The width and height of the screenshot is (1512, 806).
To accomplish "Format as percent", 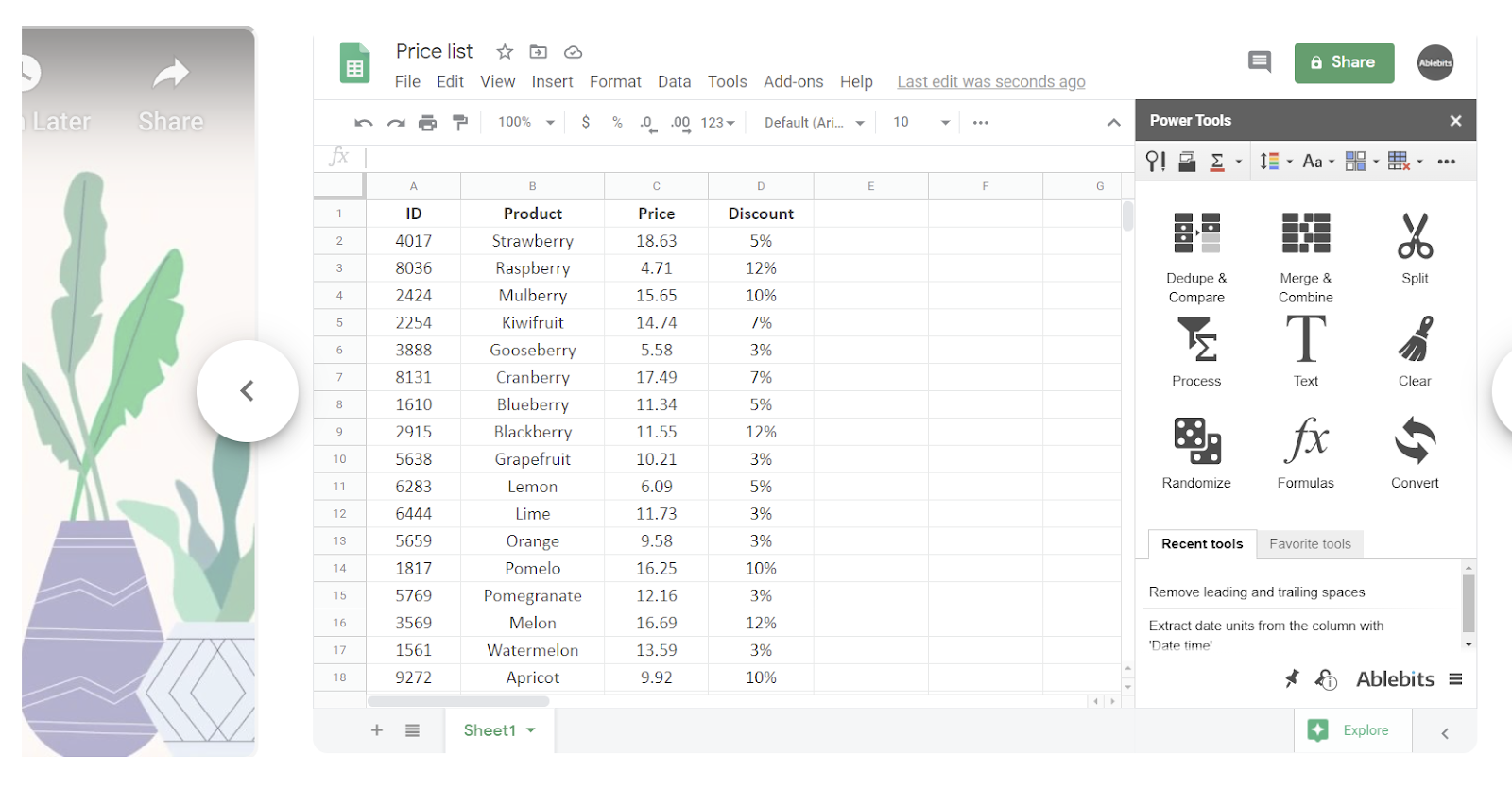I will 617,122.
